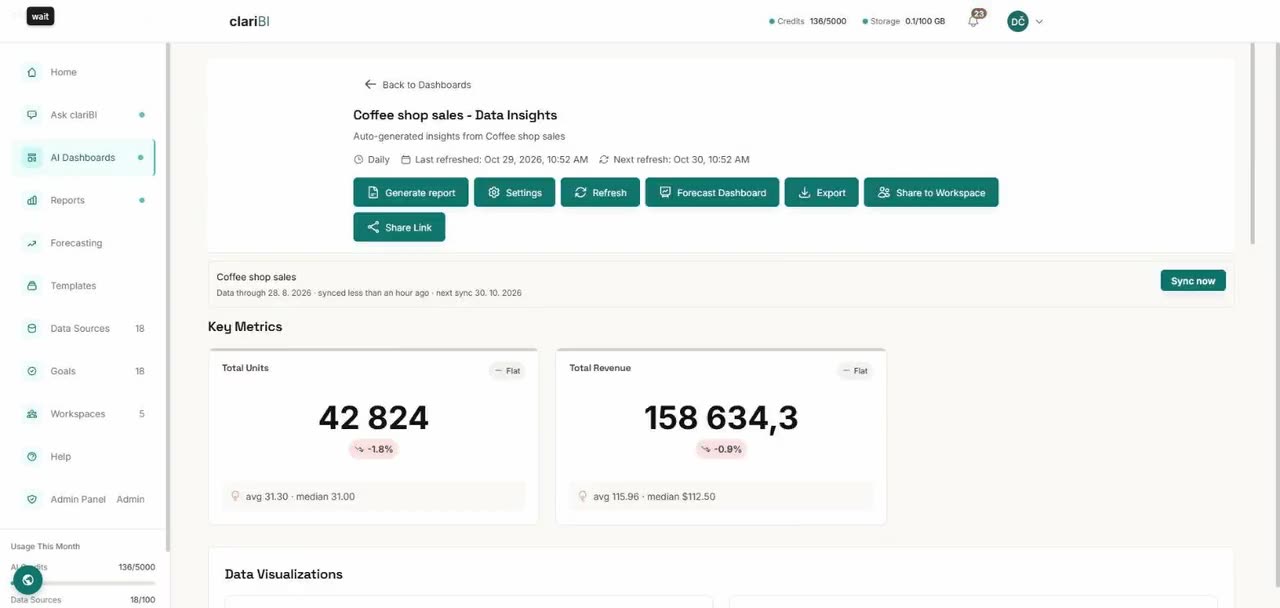Open Data Sources menu item

(x=84, y=328)
